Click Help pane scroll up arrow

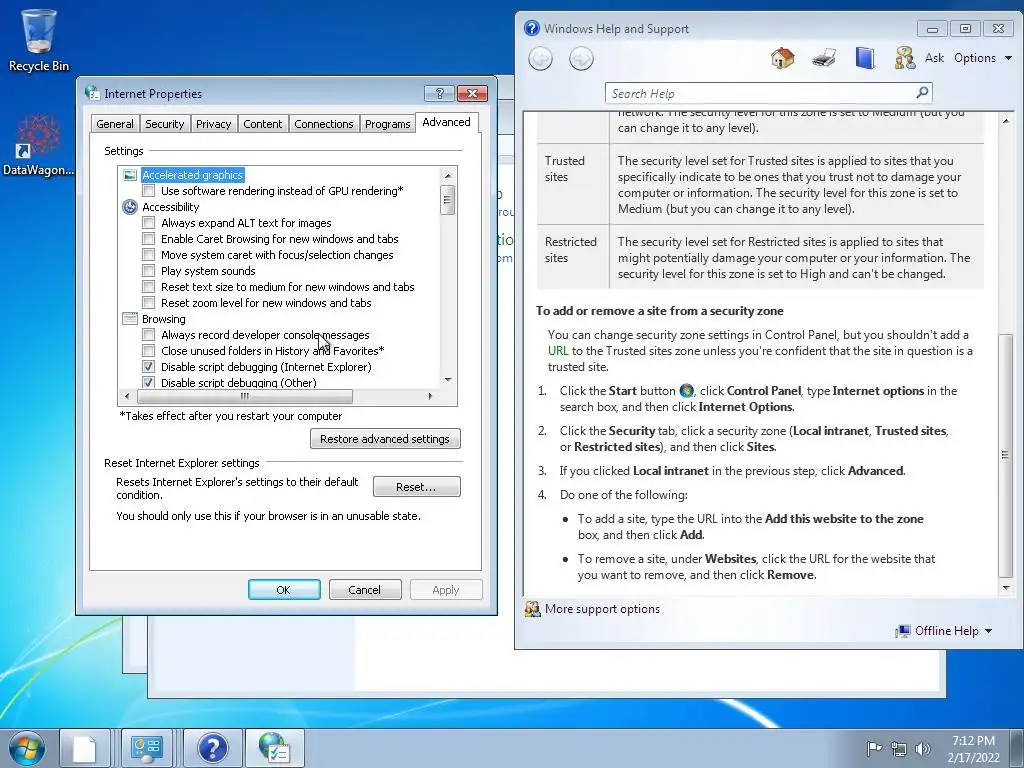[x=1006, y=120]
